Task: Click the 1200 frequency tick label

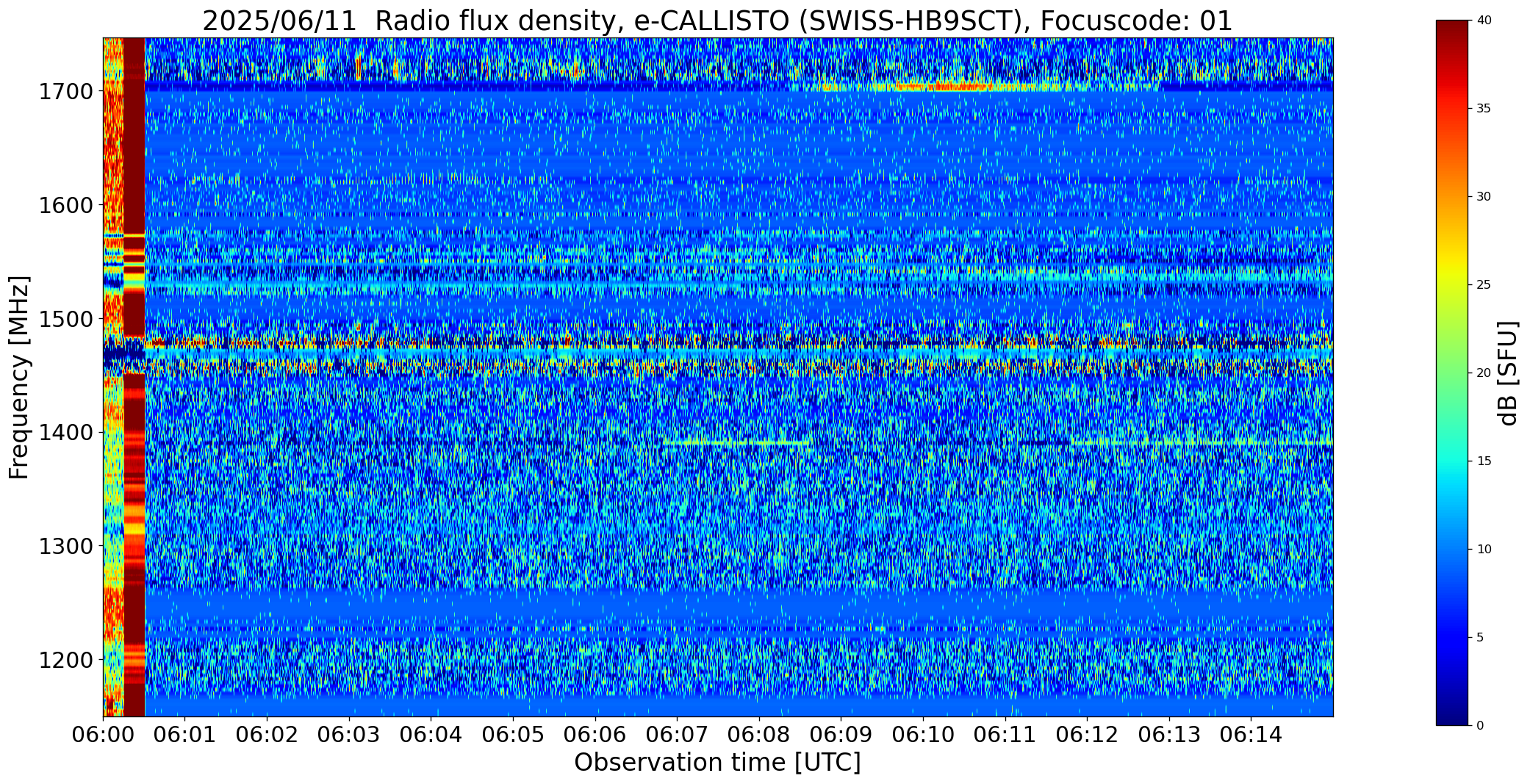Action: point(66,660)
